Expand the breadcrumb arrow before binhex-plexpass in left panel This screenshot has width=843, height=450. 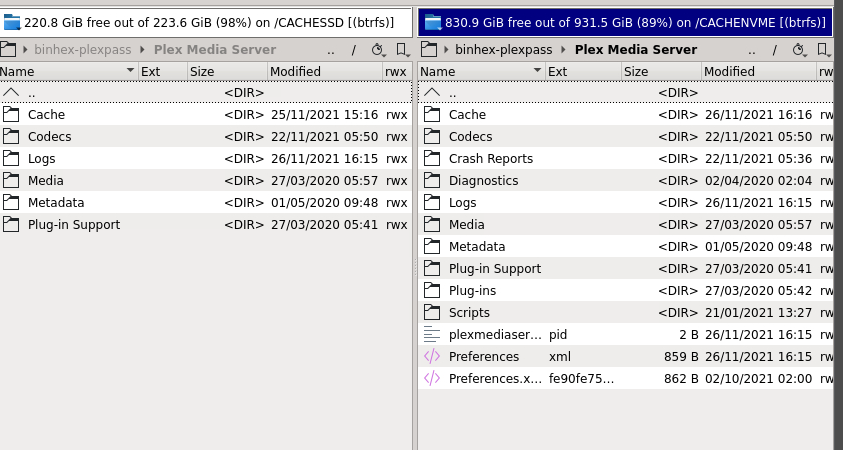[25, 50]
